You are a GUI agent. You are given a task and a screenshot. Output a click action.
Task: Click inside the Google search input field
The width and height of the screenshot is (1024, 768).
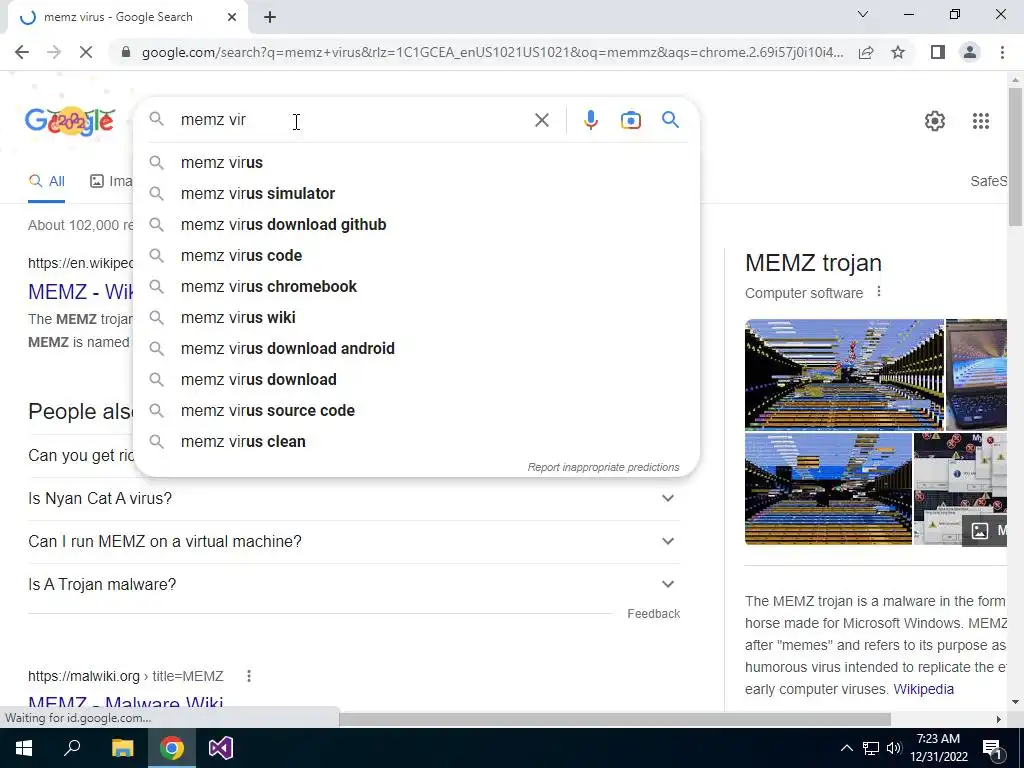pyautogui.click(x=353, y=120)
